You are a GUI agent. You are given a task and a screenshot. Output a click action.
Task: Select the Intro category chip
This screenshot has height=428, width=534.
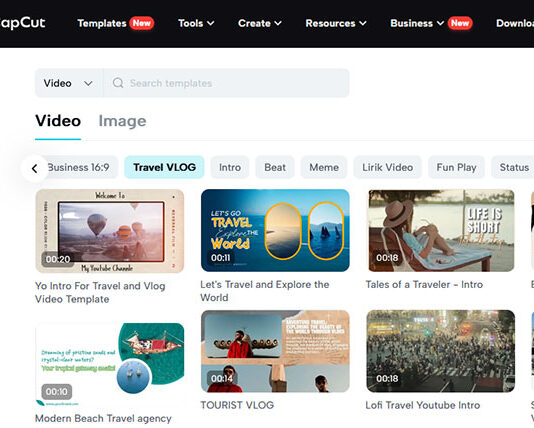pyautogui.click(x=230, y=167)
